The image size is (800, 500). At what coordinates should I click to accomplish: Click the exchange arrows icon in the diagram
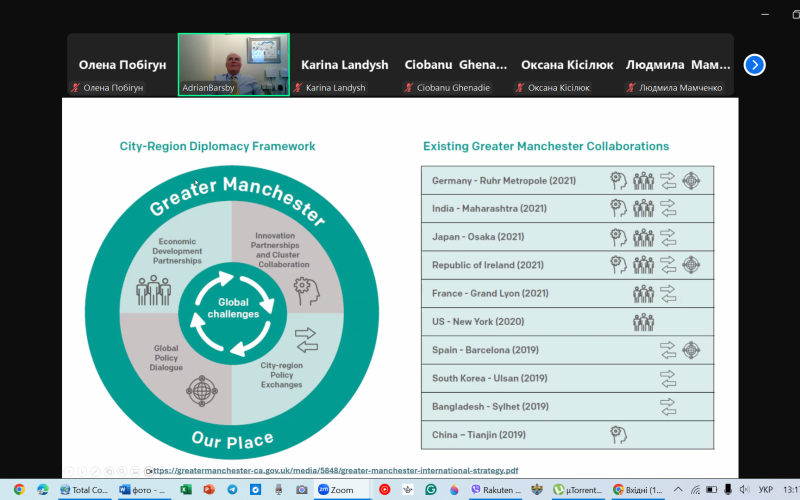click(x=306, y=340)
